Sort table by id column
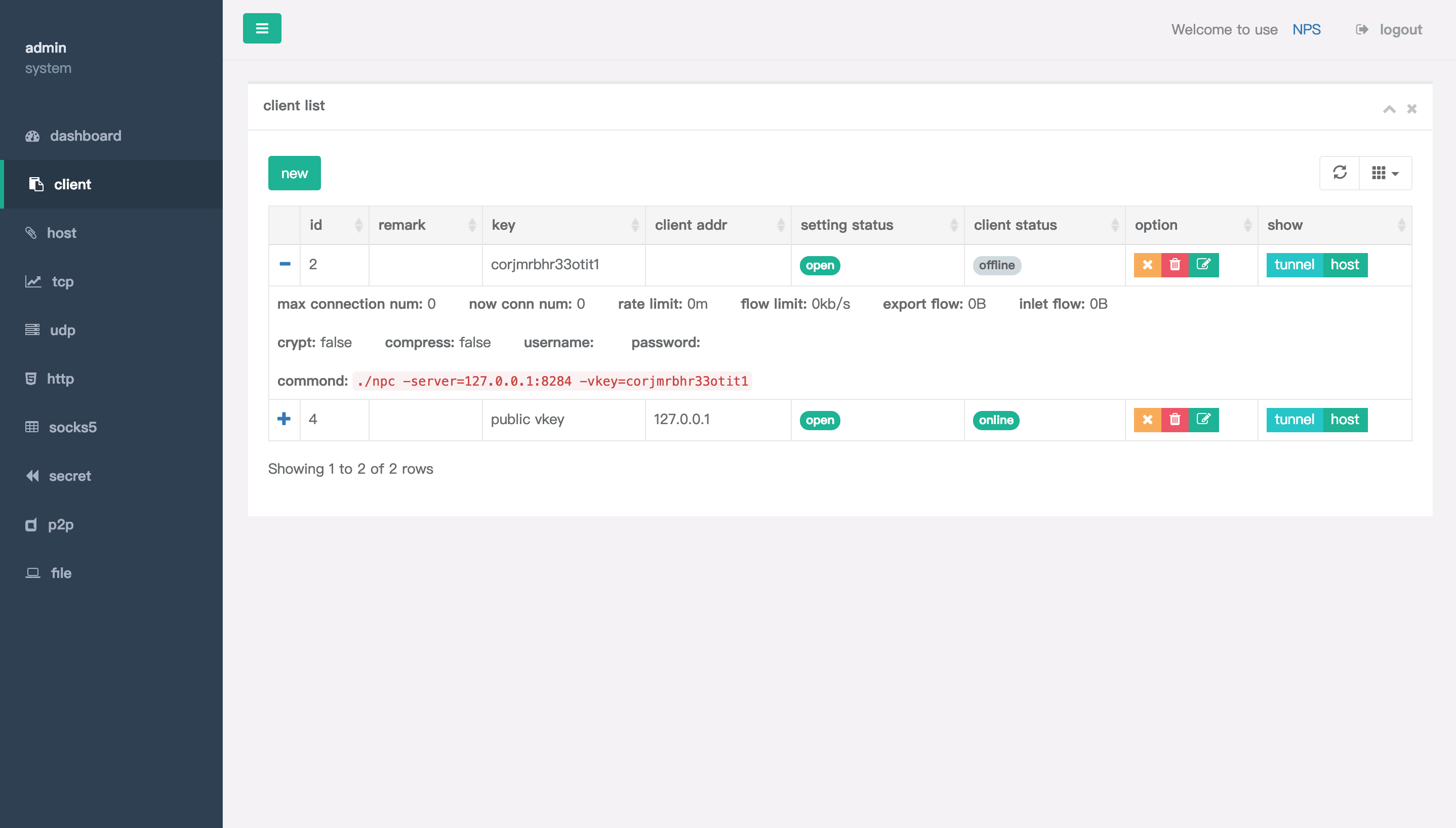This screenshot has height=828, width=1456. 335,225
